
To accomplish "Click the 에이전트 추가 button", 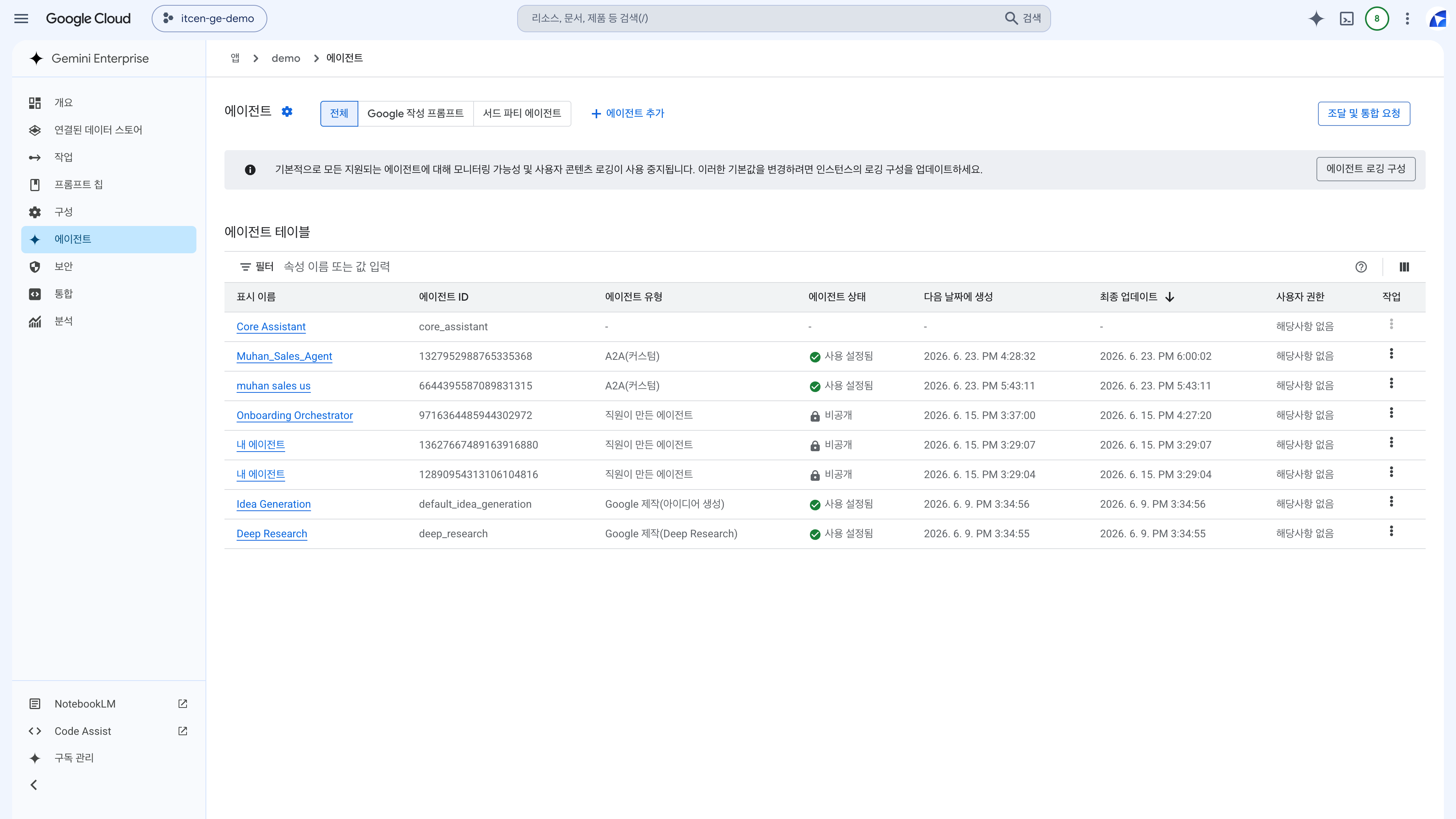I will click(x=628, y=113).
